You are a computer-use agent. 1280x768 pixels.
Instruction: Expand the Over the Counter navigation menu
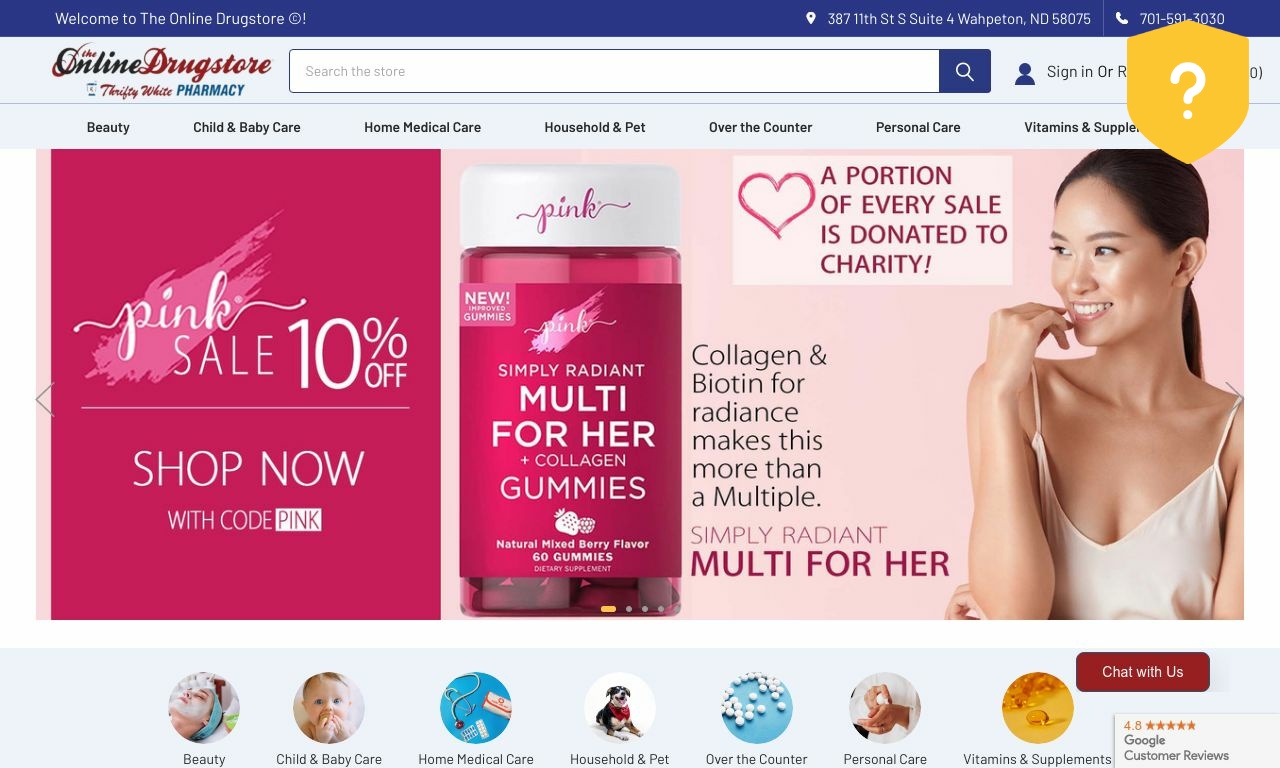click(x=760, y=127)
